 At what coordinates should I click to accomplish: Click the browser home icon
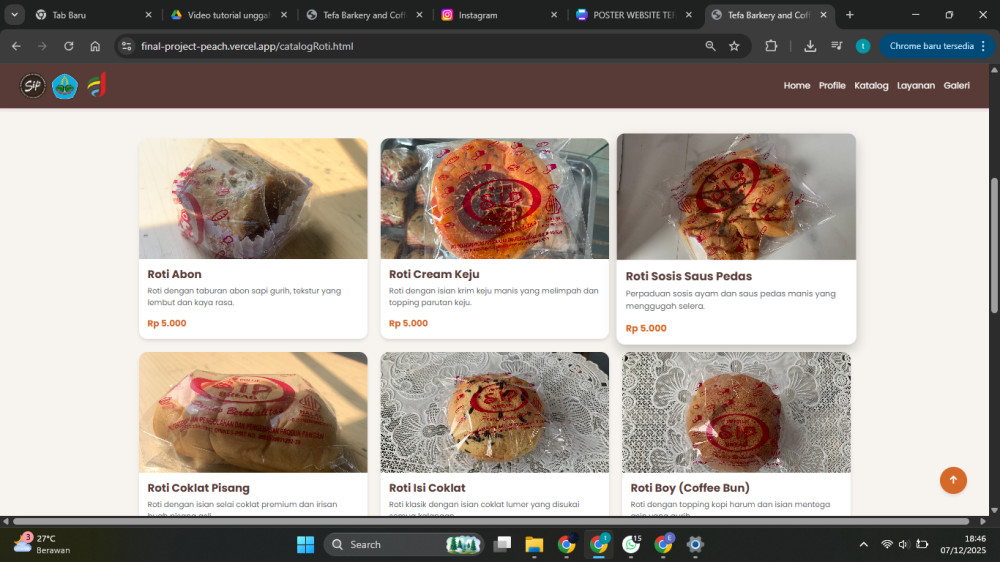(95, 46)
